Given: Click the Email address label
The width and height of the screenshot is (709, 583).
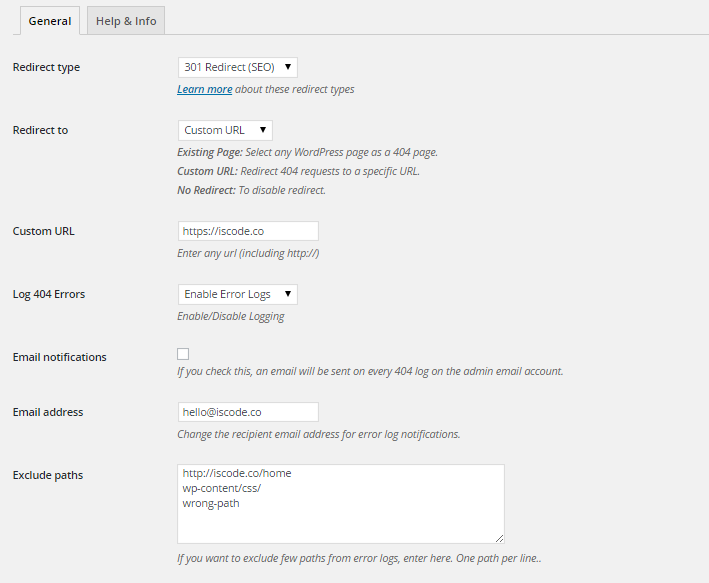Looking at the screenshot, I should click(x=48, y=412).
